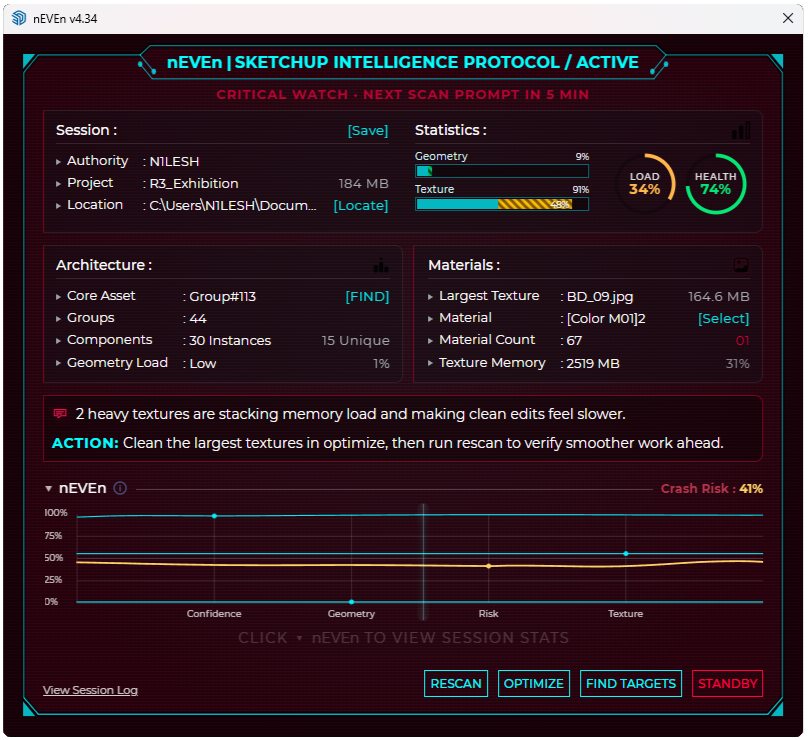Image resolution: width=808 pixels, height=740 pixels.
Task: Expand the Texture Memory row arrow
Action: point(430,363)
